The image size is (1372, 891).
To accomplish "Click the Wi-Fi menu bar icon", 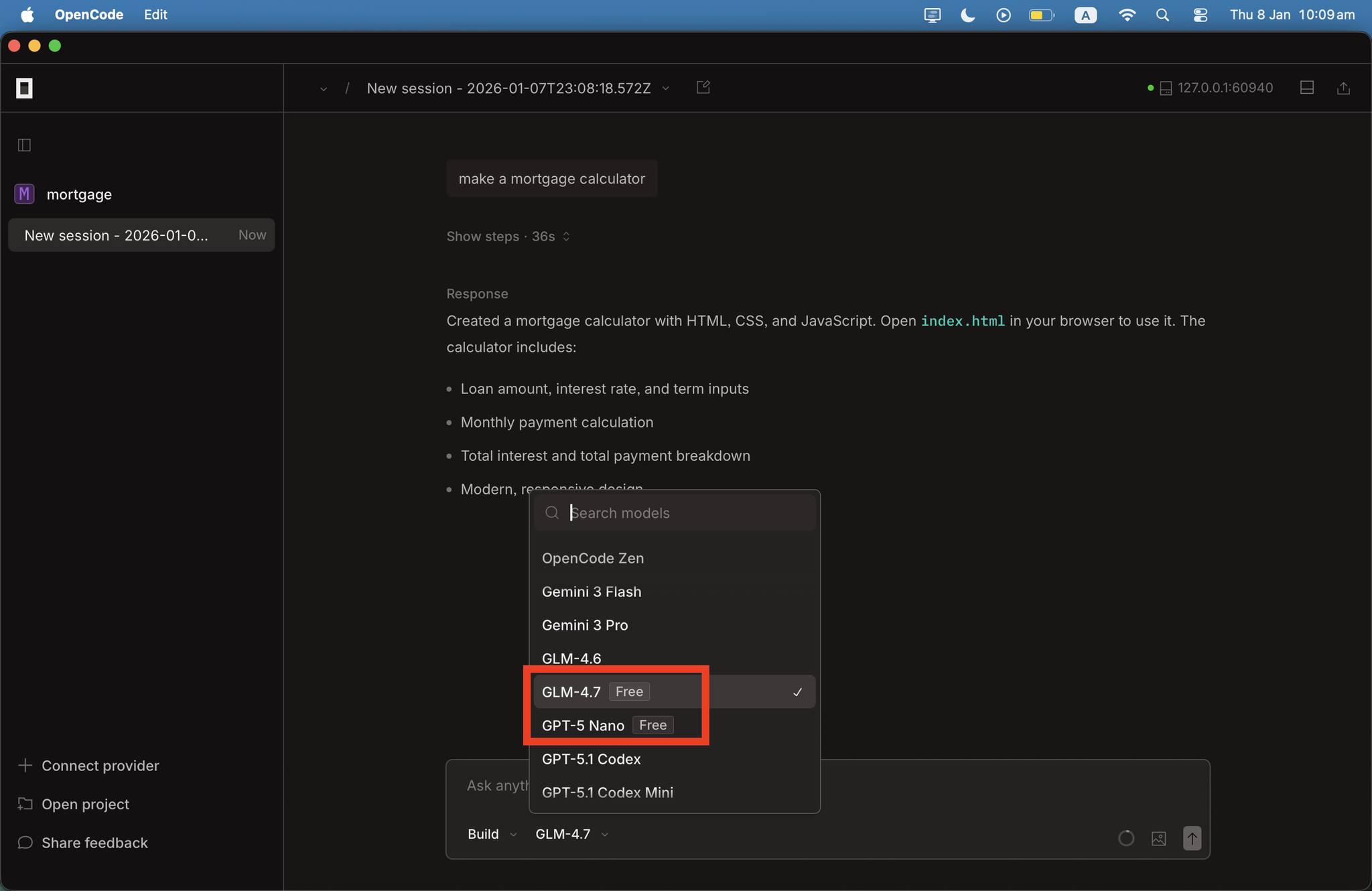I will pyautogui.click(x=1127, y=15).
